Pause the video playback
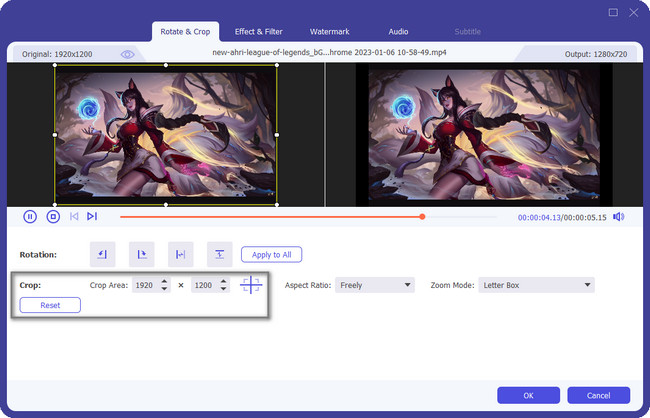Screen dimensions: 650x418 pos(30,216)
